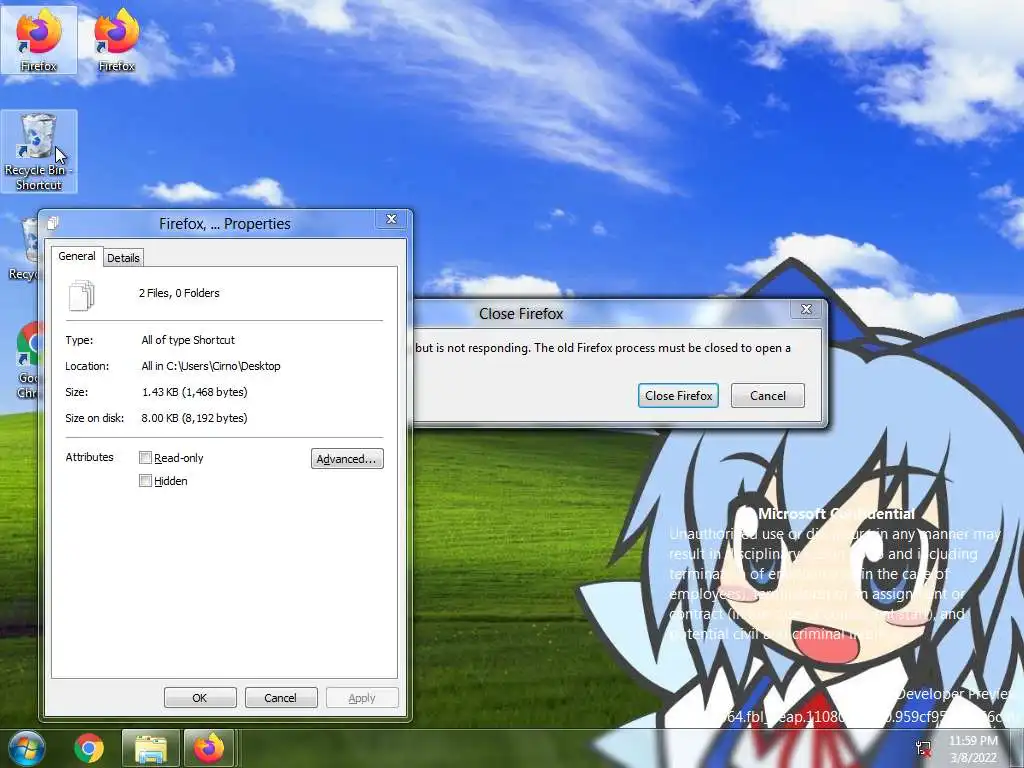Select the partly hidden Recycle Bin icon
The width and height of the screenshot is (1024, 768).
tap(25, 249)
